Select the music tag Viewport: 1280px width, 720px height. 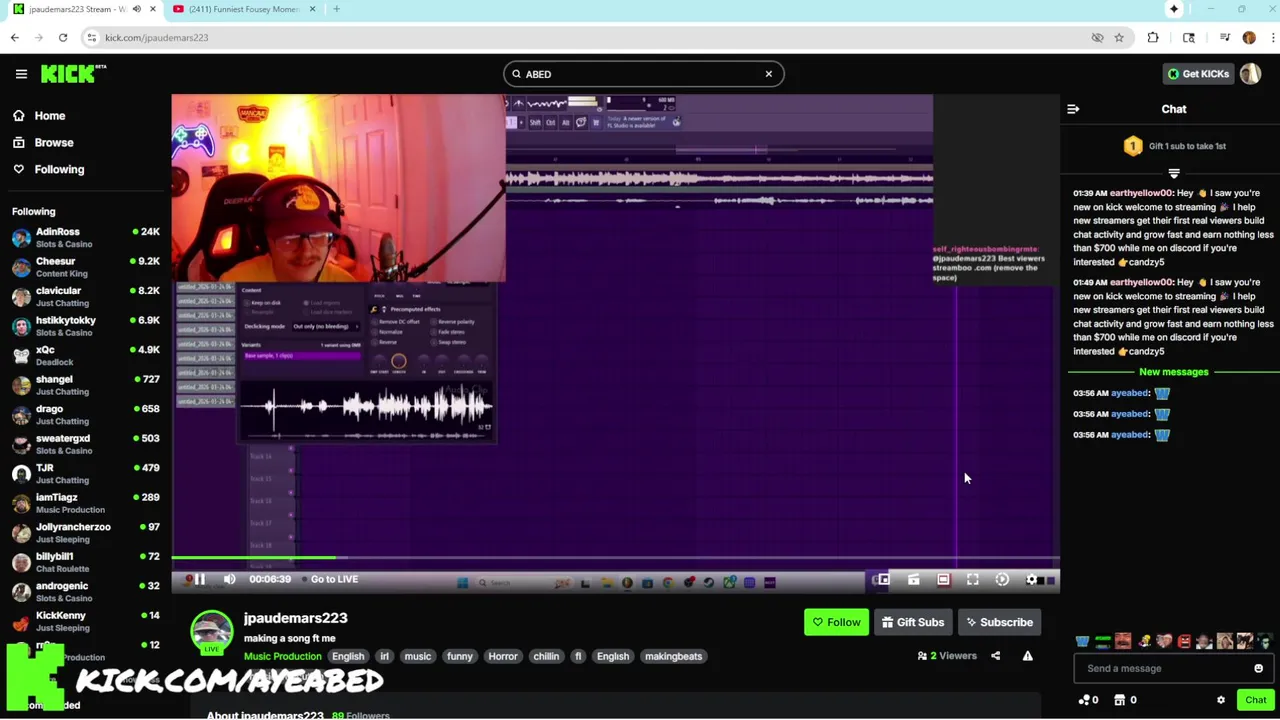coord(418,656)
